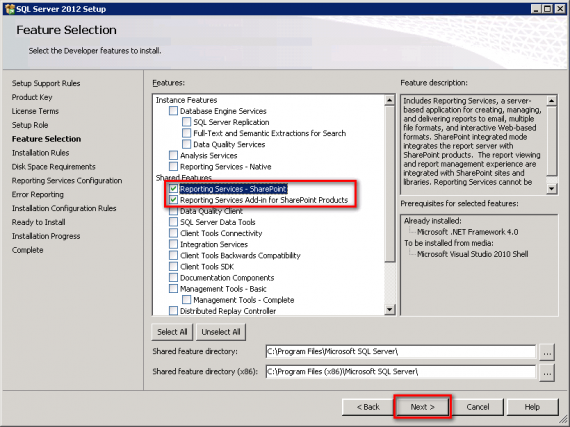The height and width of the screenshot is (427, 570).
Task: Go to the Next setup page
Action: (422, 407)
